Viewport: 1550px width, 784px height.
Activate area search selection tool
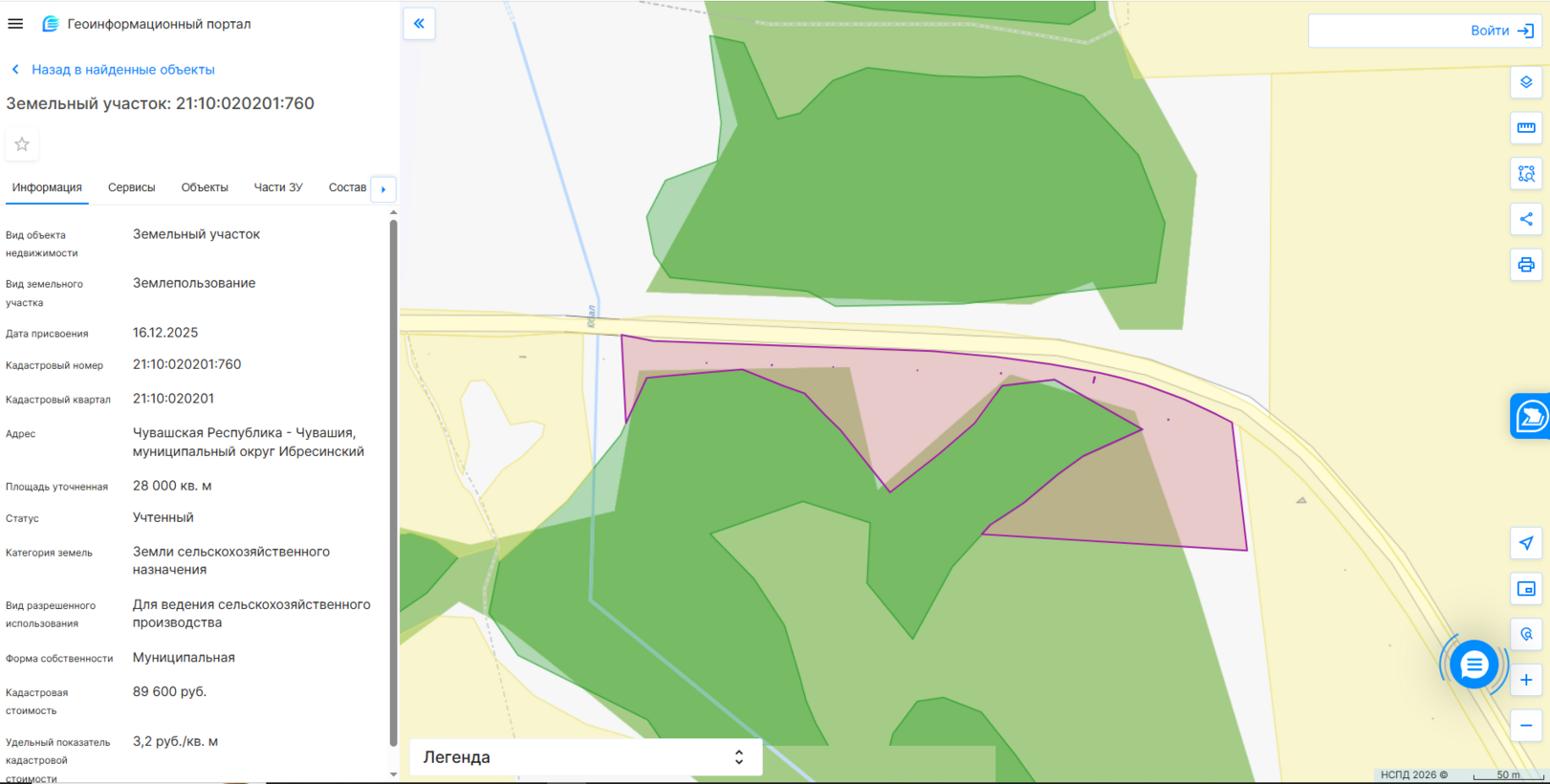[x=1526, y=174]
